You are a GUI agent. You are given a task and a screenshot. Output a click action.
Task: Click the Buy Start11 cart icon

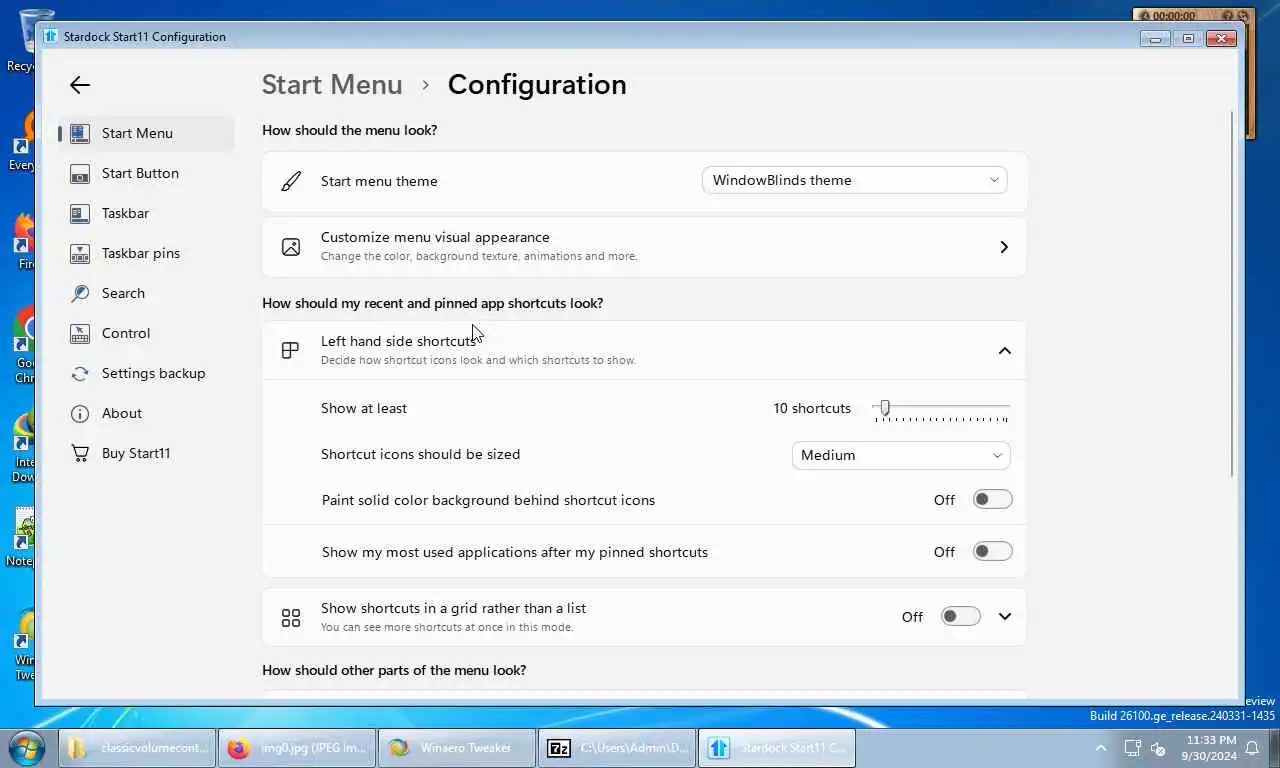pos(80,453)
